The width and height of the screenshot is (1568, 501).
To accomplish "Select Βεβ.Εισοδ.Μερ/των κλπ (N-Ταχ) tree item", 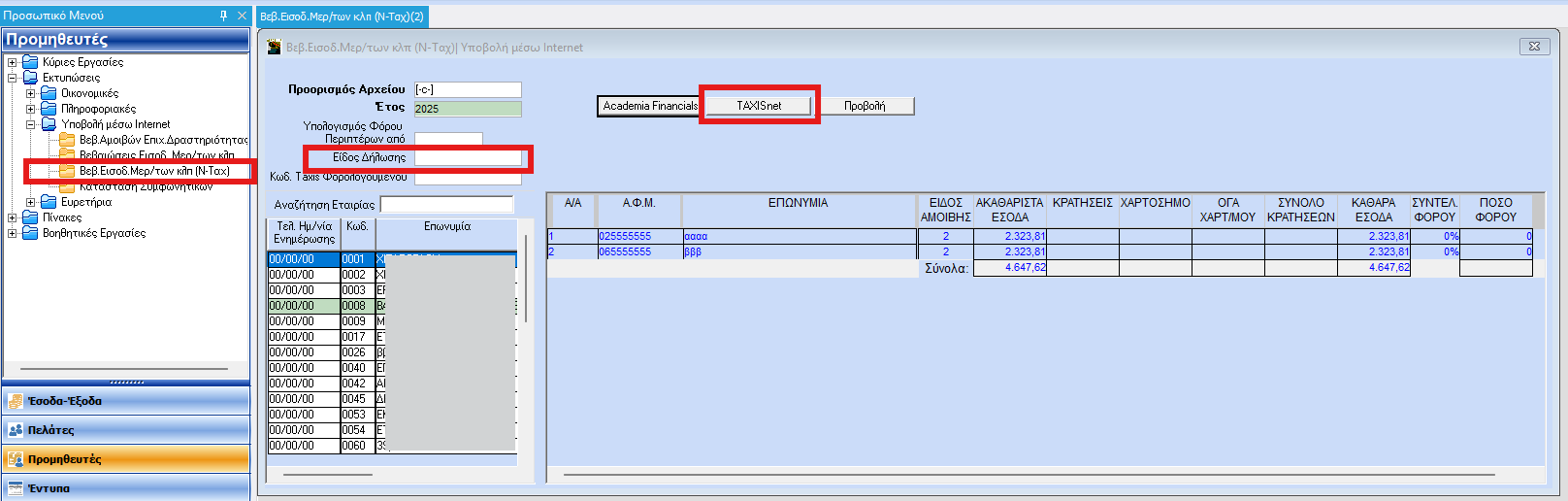I will [x=154, y=171].
